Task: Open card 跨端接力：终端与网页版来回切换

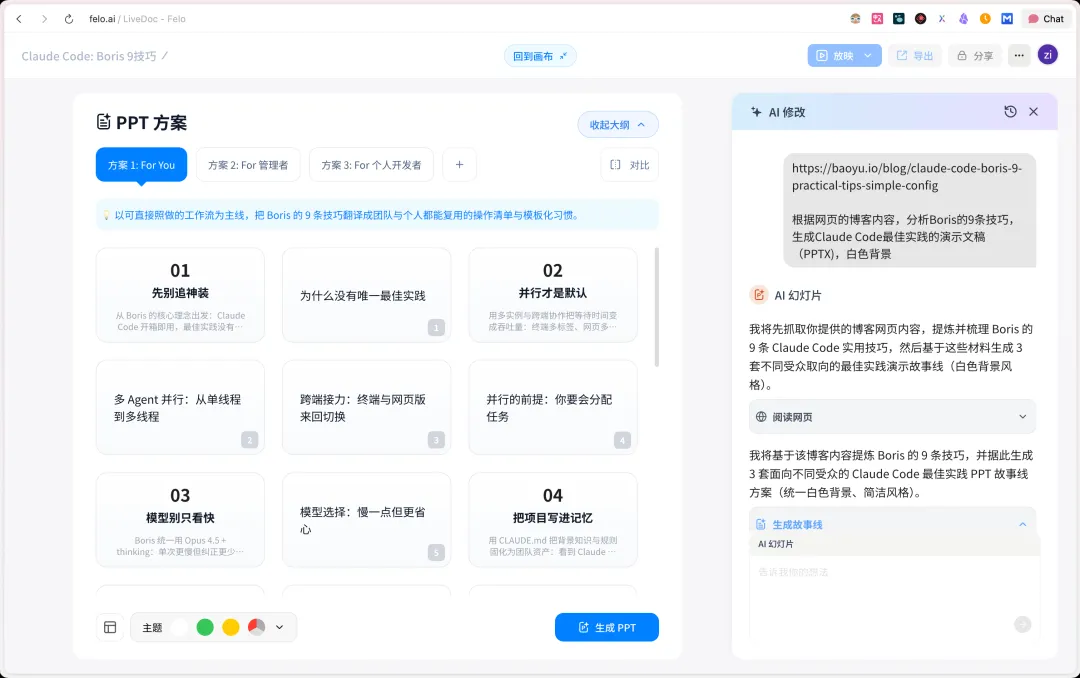Action: click(x=366, y=407)
